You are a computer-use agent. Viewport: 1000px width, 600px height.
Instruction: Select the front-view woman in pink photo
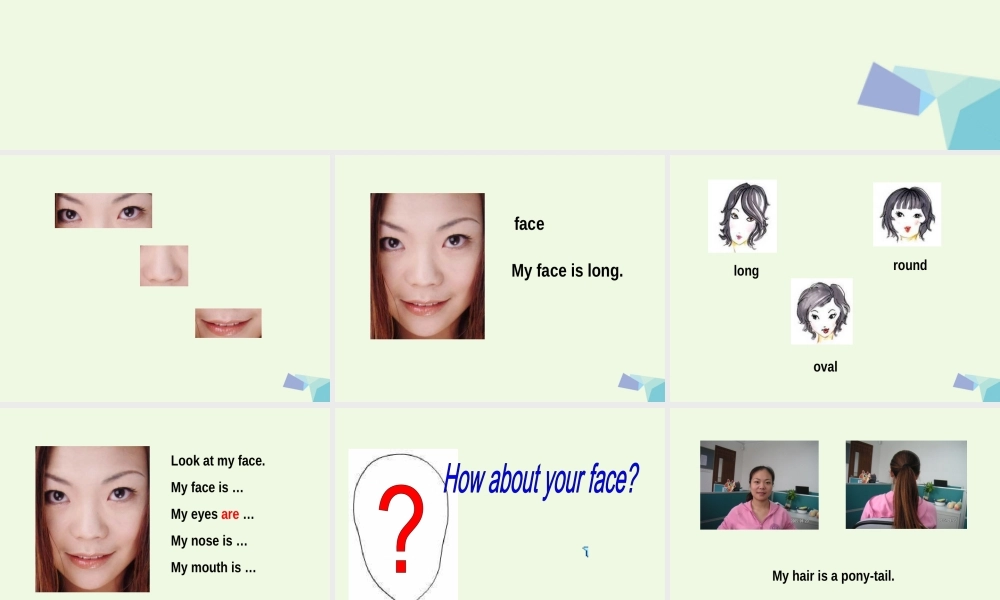pyautogui.click(x=760, y=485)
